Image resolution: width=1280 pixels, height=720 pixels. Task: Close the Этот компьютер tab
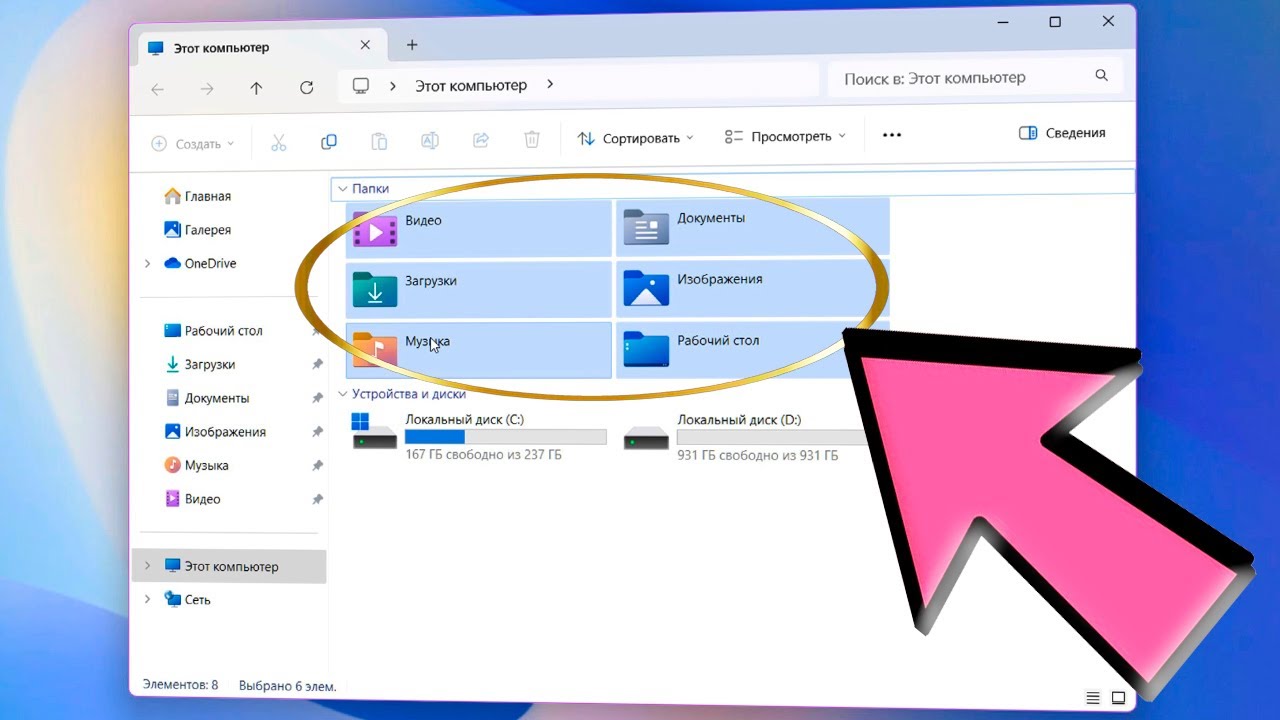365,45
